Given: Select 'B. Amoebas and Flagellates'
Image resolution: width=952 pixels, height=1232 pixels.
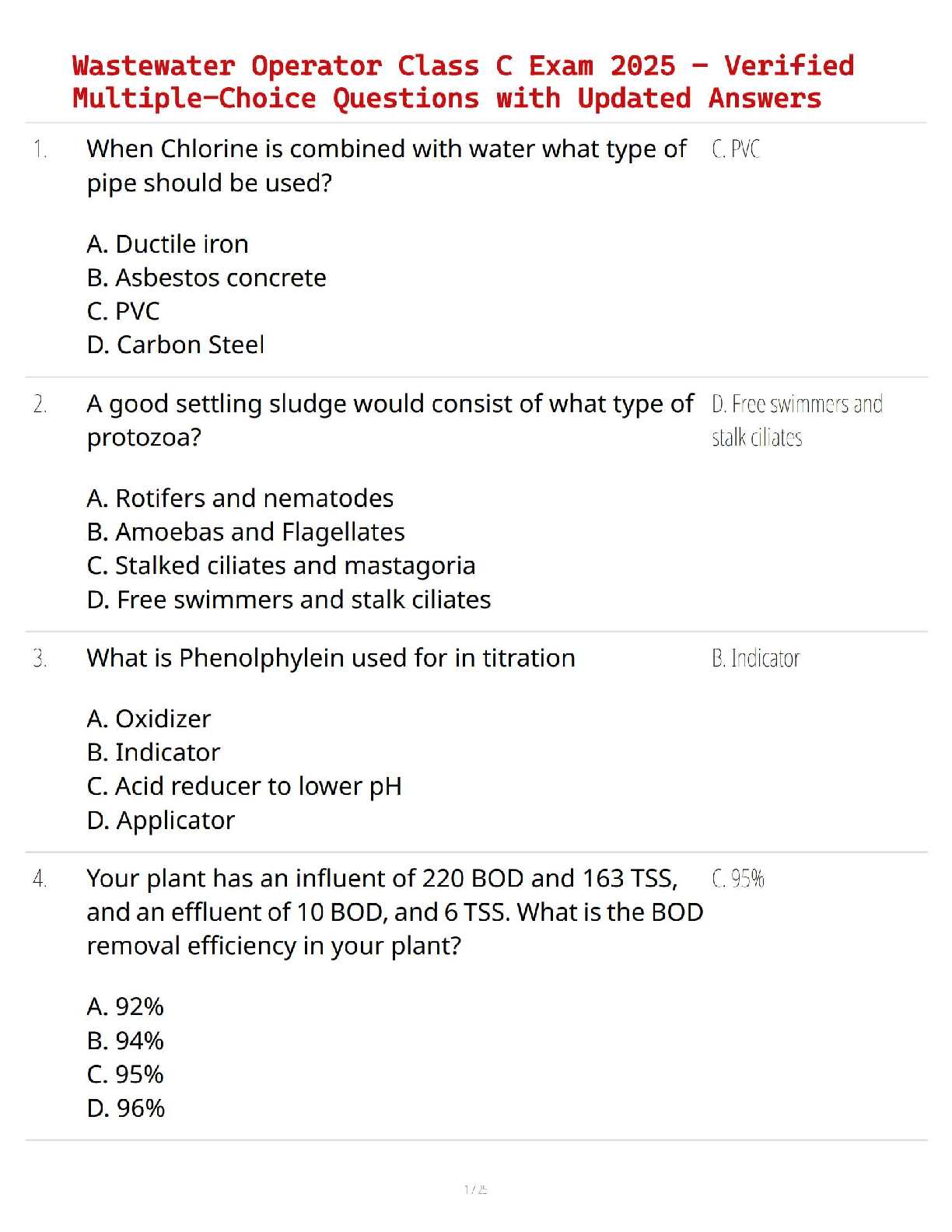Looking at the screenshot, I should (x=246, y=532).
